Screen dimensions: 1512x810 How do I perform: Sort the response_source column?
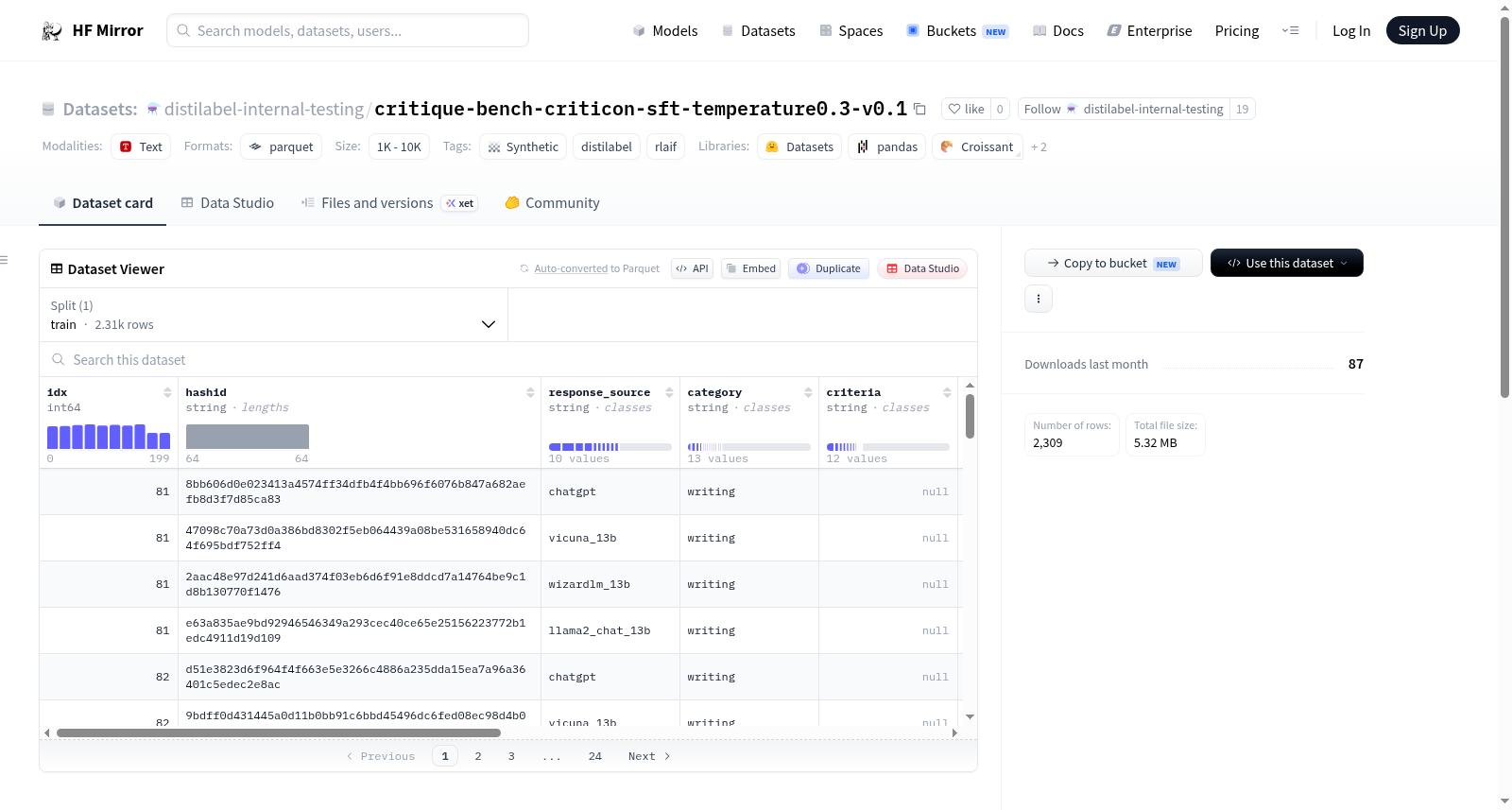pos(669,392)
